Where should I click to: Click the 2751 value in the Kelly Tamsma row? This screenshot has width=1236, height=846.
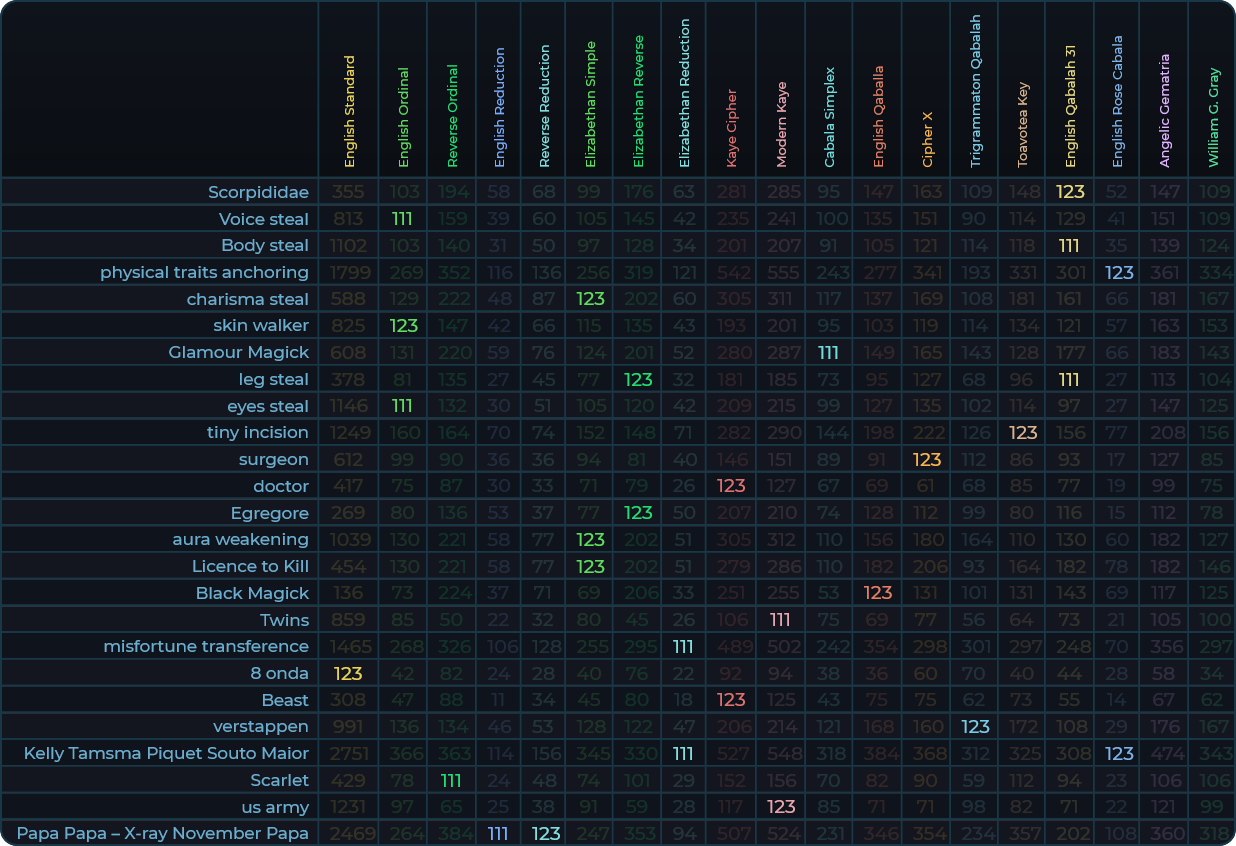click(348, 753)
